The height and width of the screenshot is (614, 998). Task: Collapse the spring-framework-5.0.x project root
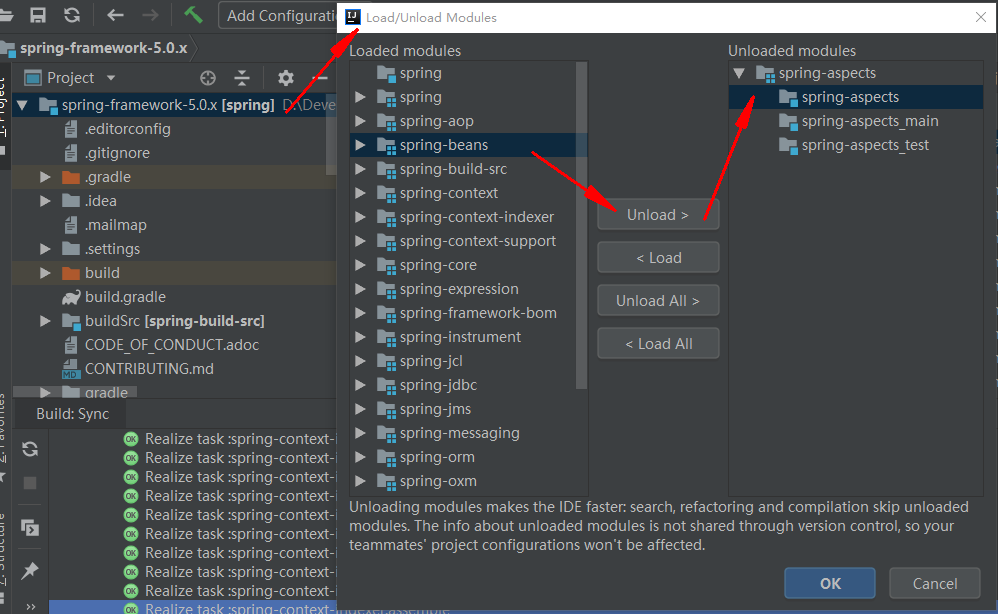click(22, 105)
